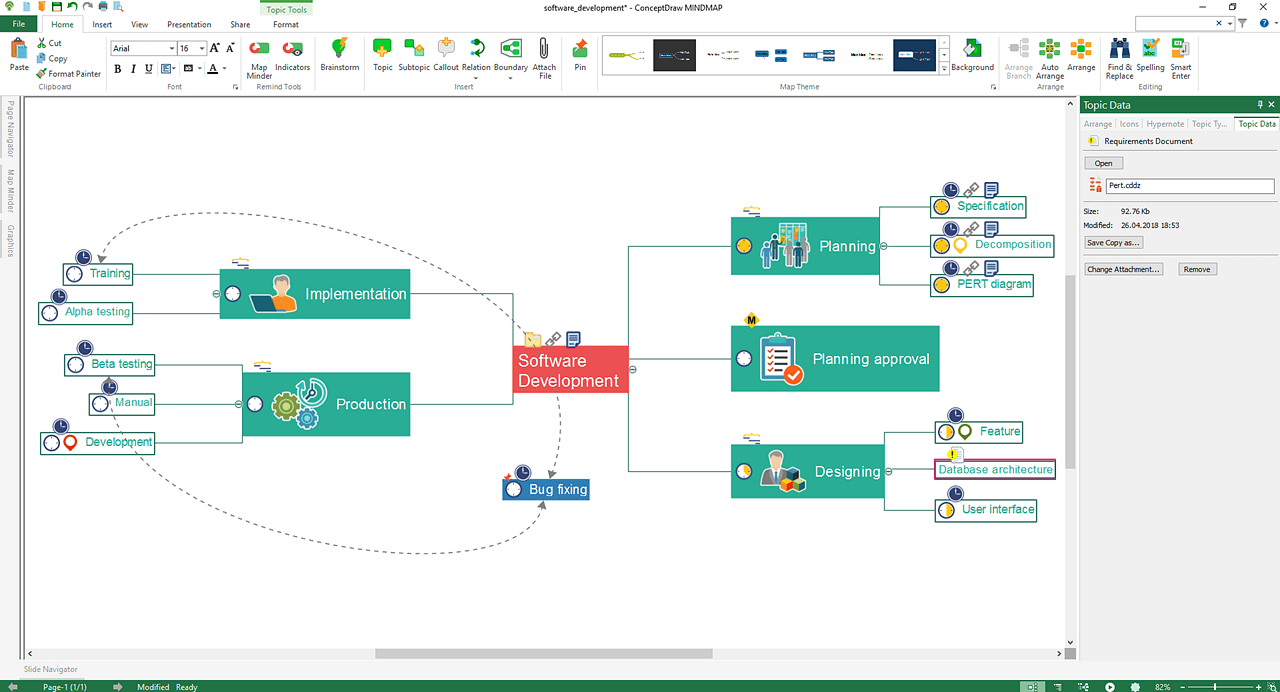Toggle italic formatting
Image resolution: width=1280 pixels, height=692 pixels.
point(133,68)
